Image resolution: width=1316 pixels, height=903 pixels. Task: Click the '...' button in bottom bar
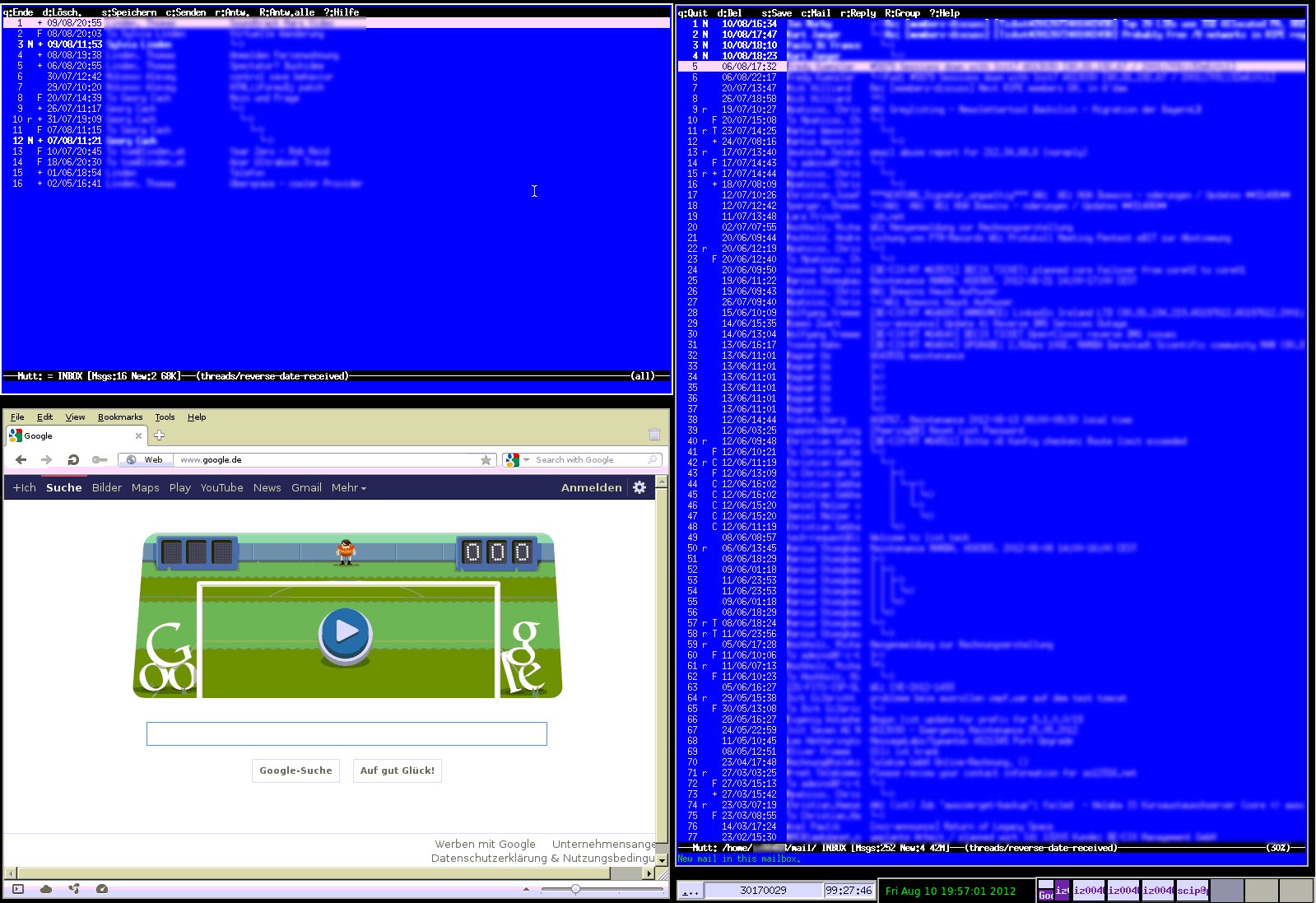tap(690, 891)
